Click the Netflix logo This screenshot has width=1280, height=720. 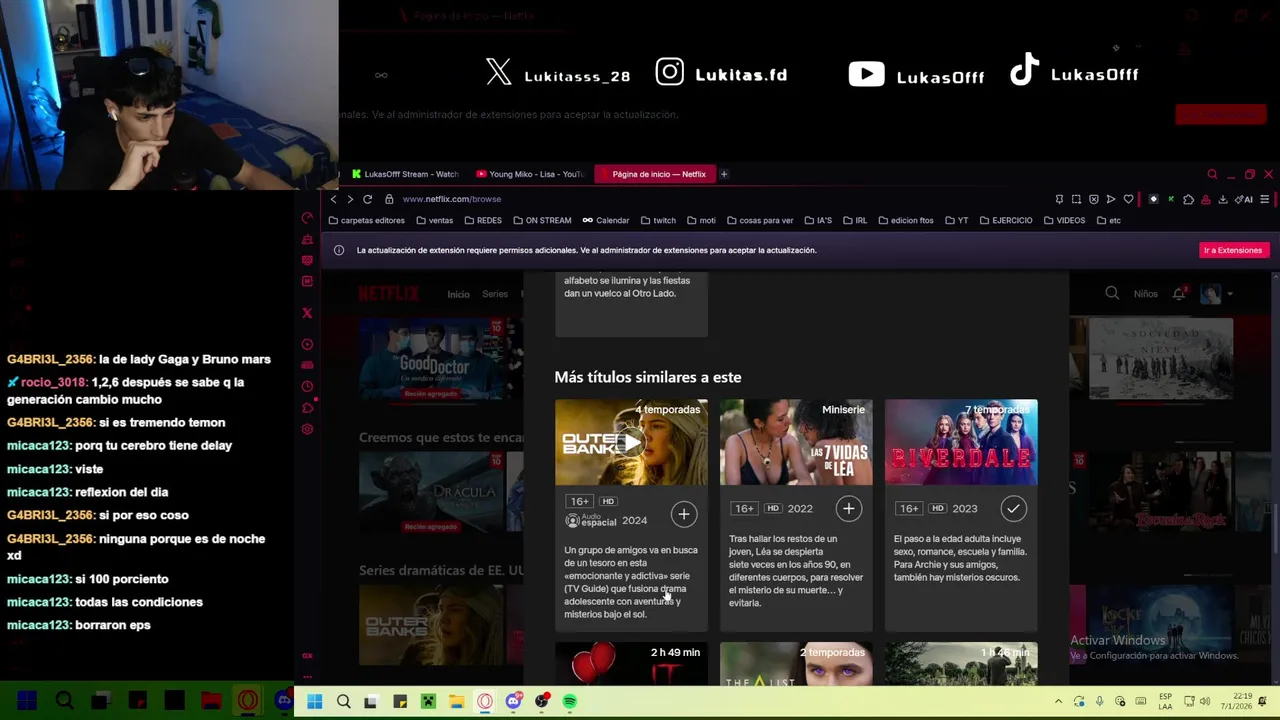pos(389,293)
